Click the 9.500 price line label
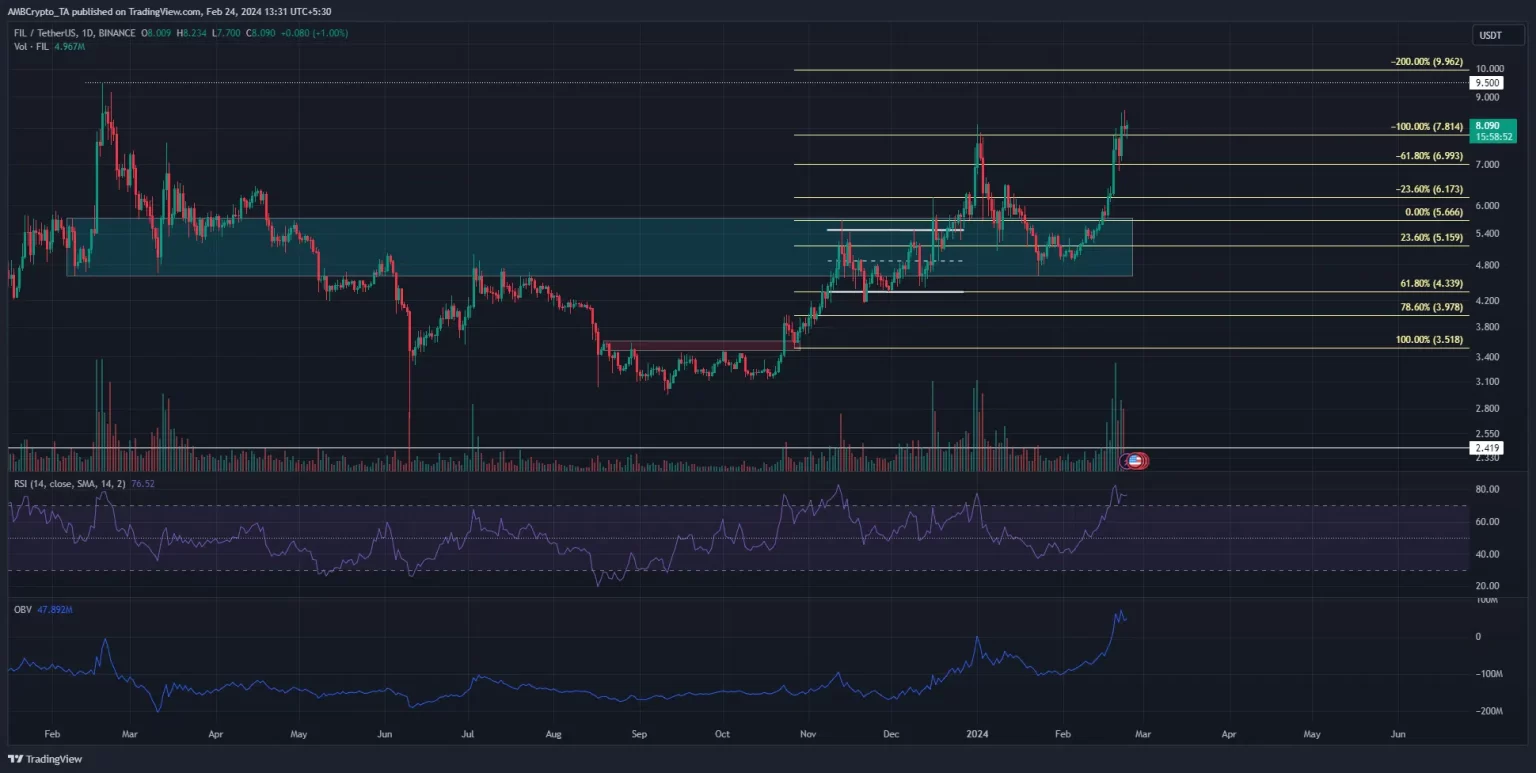The width and height of the screenshot is (1536, 773). (1487, 84)
